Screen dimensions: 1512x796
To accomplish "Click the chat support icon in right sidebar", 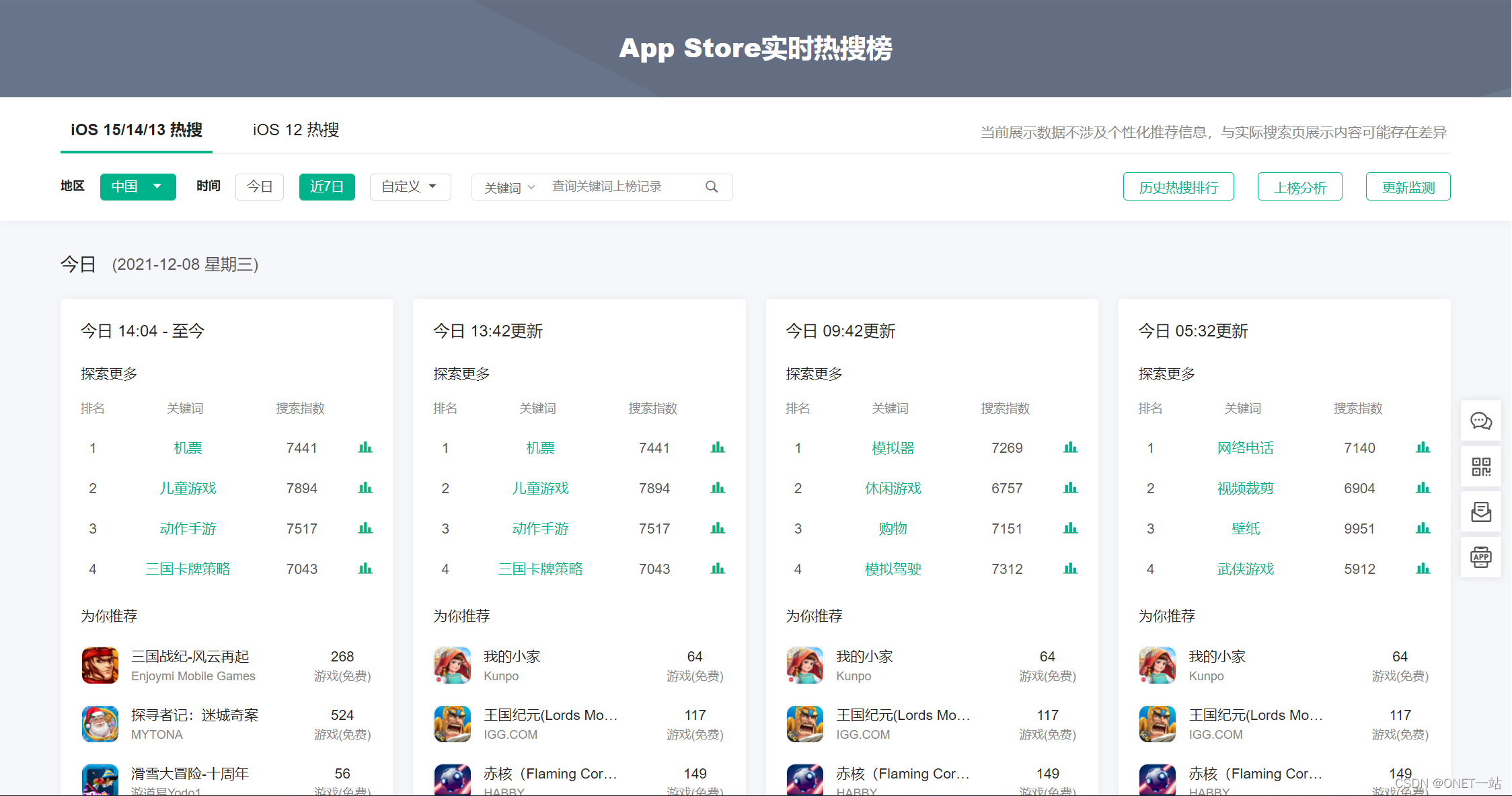I will click(1481, 421).
